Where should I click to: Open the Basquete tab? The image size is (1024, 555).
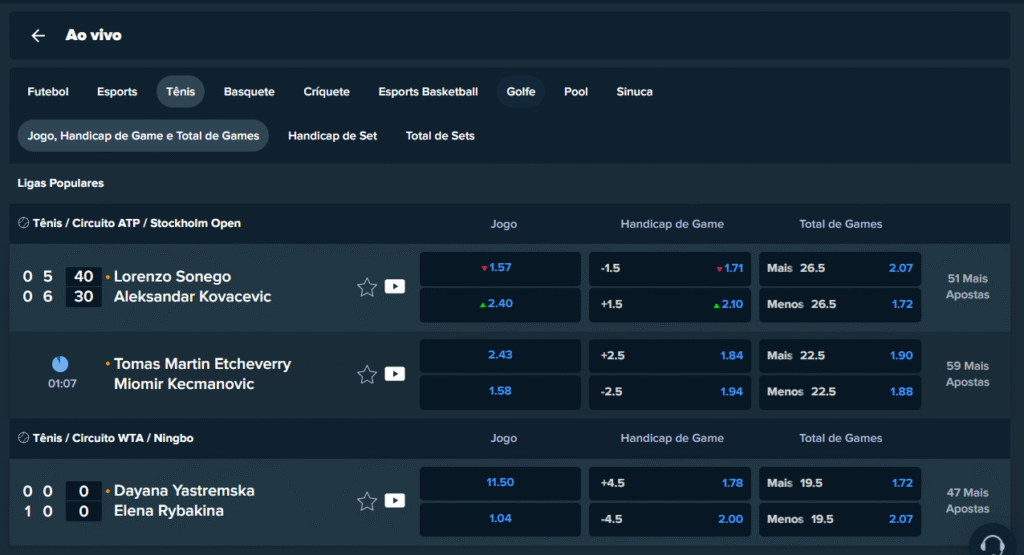pyautogui.click(x=249, y=91)
